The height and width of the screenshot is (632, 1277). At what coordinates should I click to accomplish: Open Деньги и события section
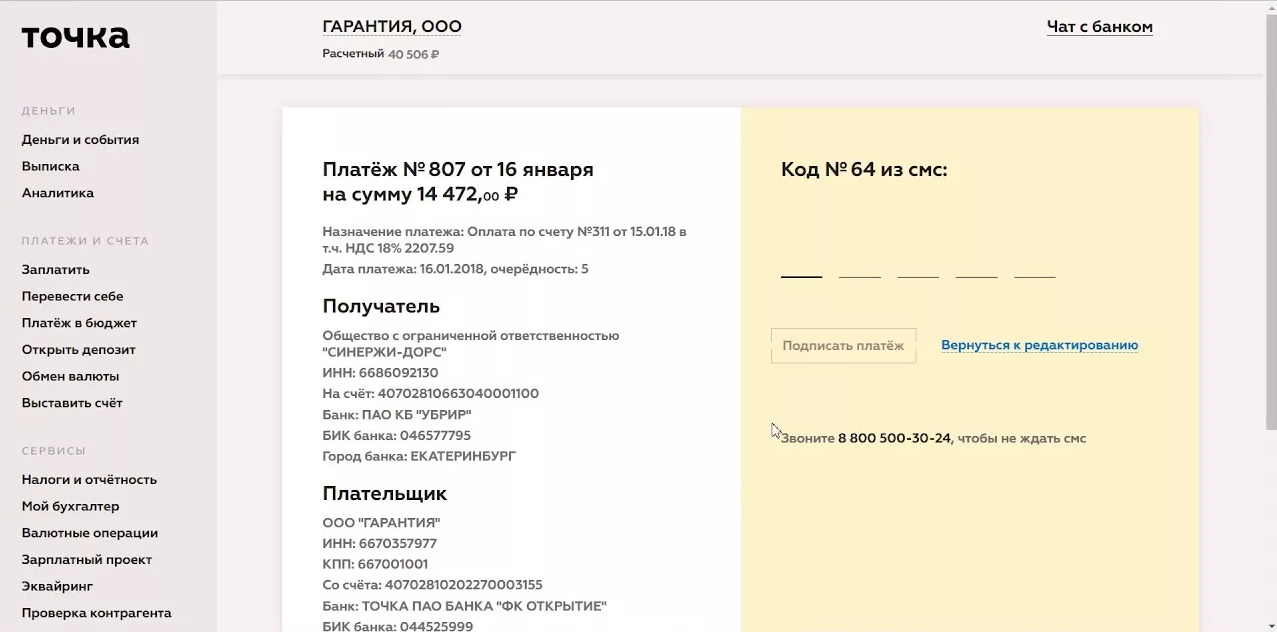80,140
